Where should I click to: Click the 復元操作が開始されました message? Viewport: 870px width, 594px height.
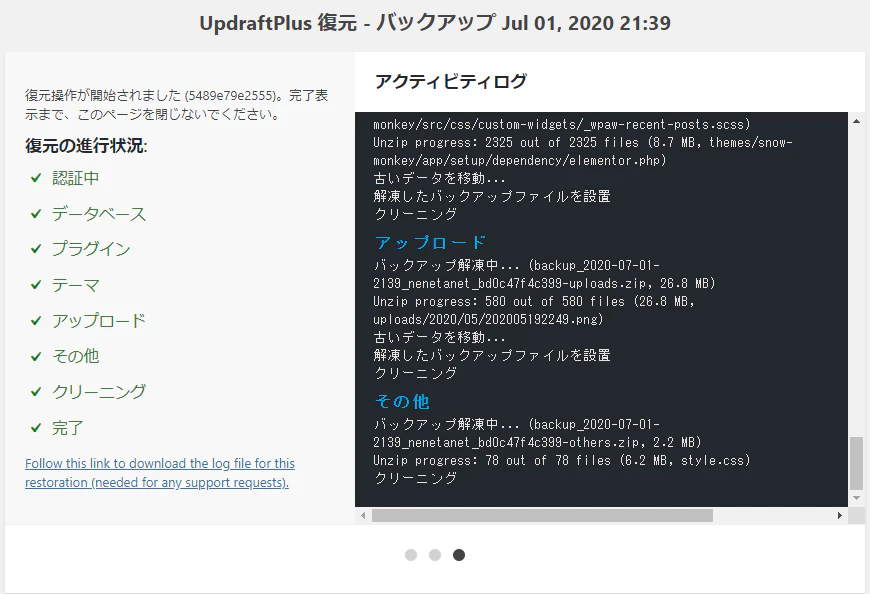(176, 105)
